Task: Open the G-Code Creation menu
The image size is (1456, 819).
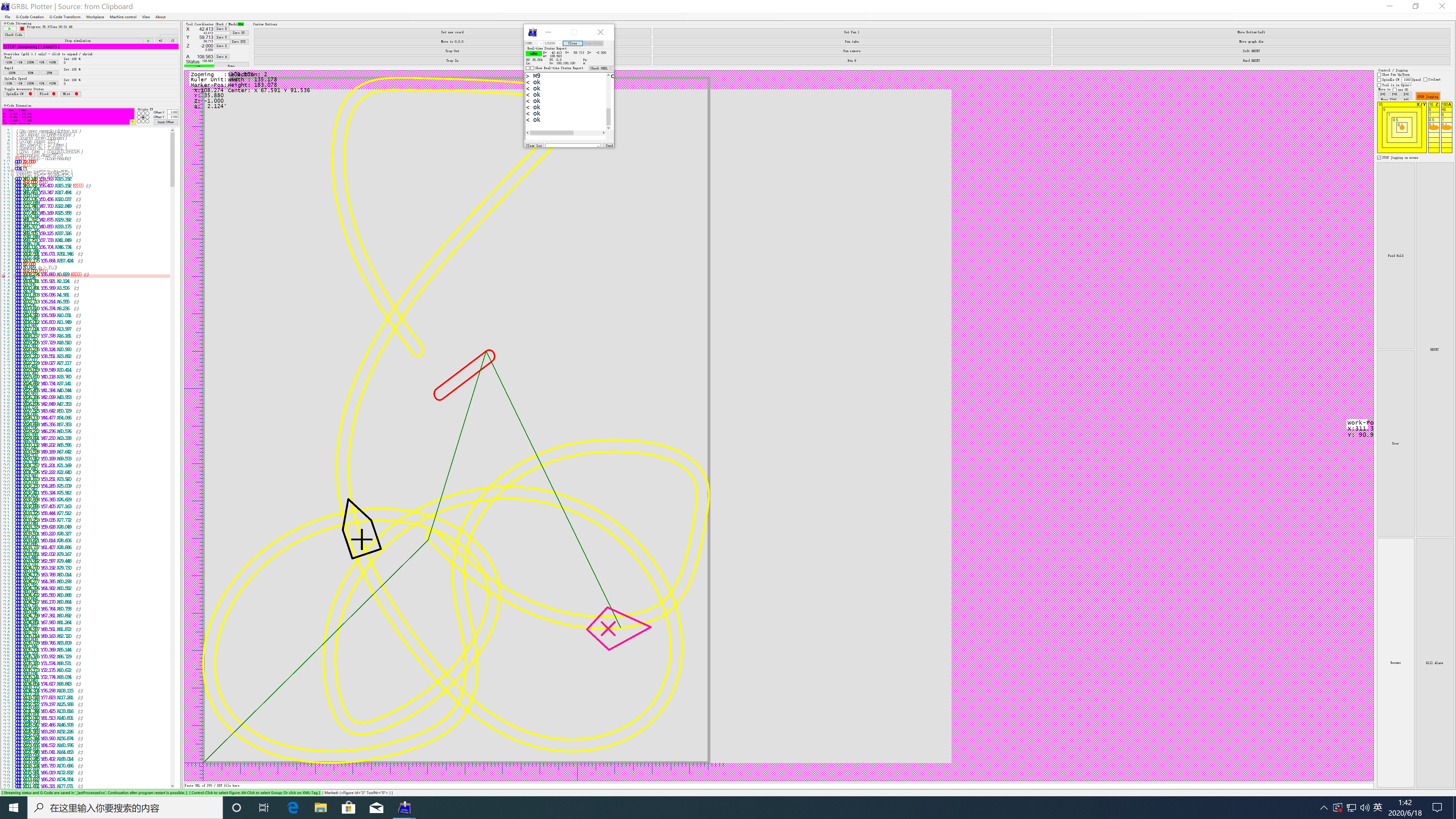Action: pos(29,17)
